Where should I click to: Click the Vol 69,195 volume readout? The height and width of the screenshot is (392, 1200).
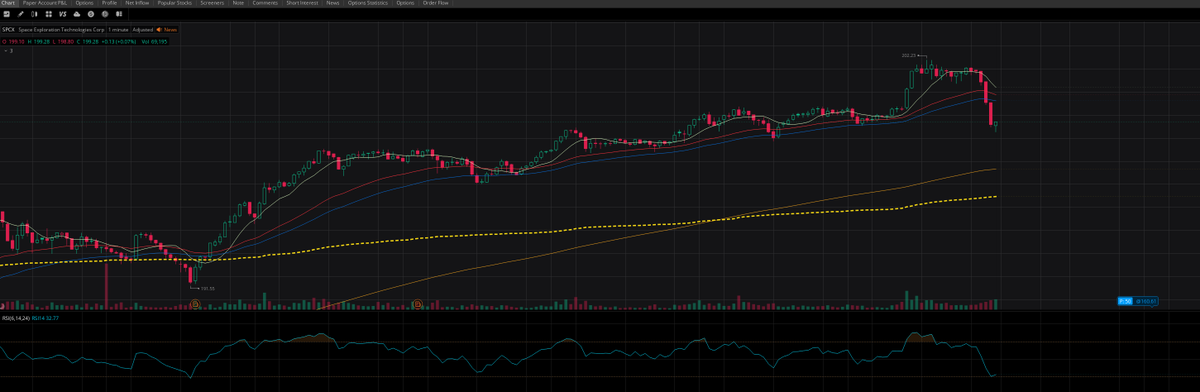point(154,41)
